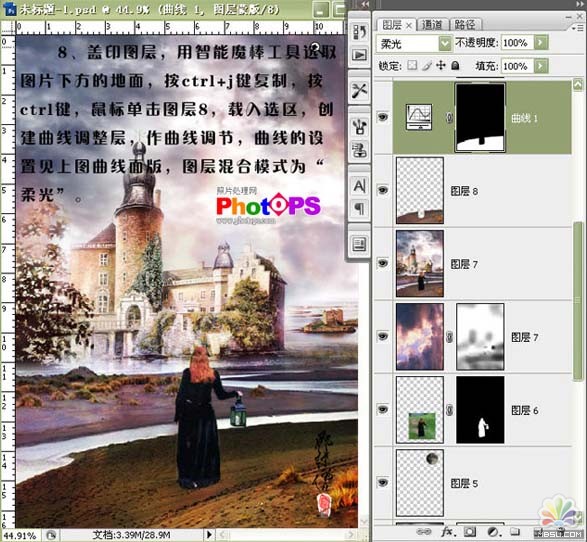Image resolution: width=587 pixels, height=542 pixels.
Task: Switch to the 通道 tab
Action: 432,25
